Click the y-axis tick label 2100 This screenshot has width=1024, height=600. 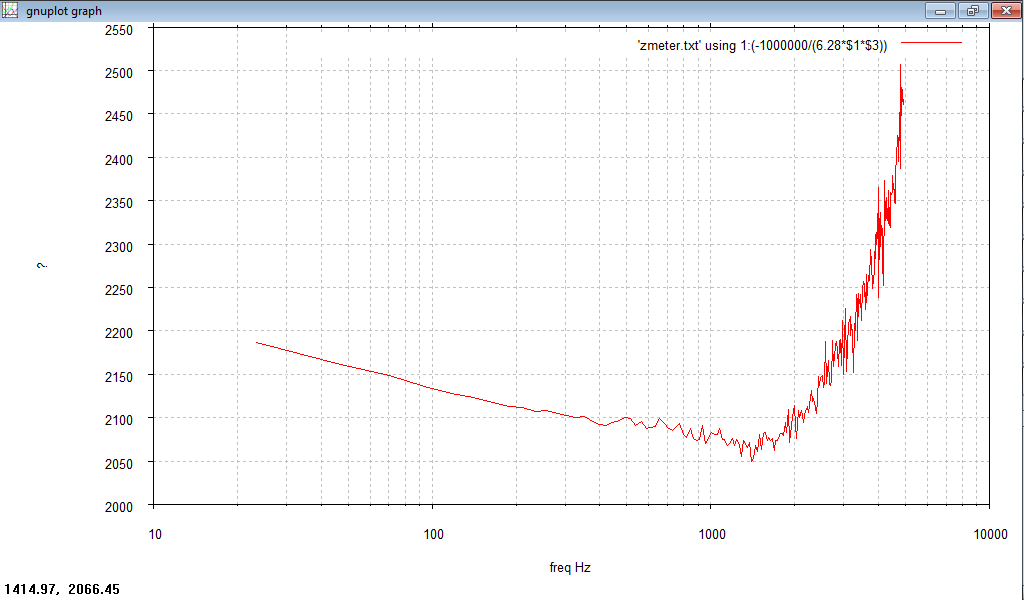pos(119,420)
